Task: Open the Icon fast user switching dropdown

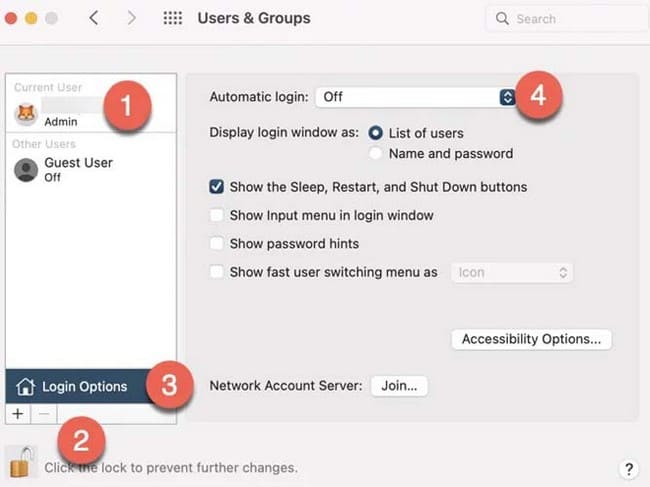Action: (x=512, y=273)
